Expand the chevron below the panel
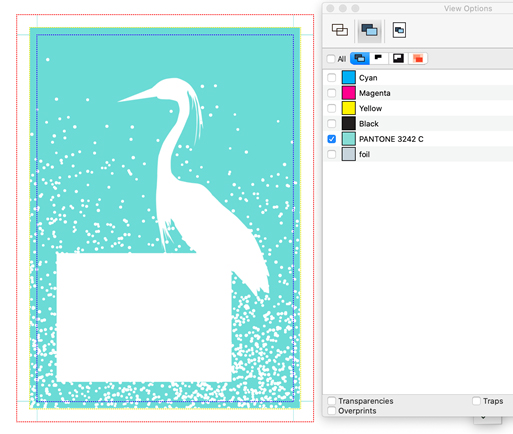The height and width of the screenshot is (434, 513). click(x=483, y=417)
